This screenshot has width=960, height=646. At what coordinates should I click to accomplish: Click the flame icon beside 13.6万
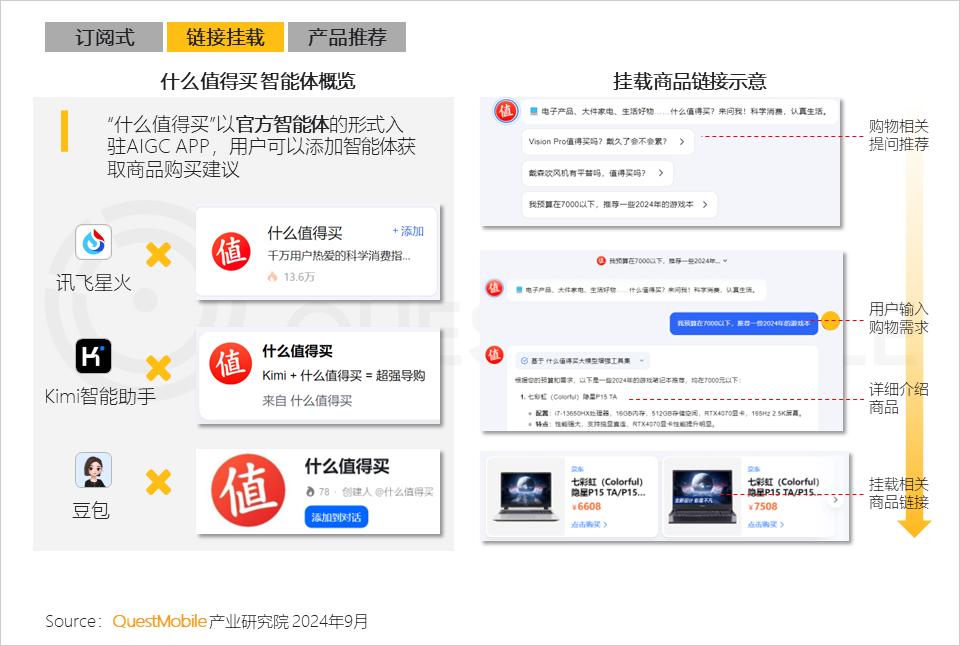[272, 277]
